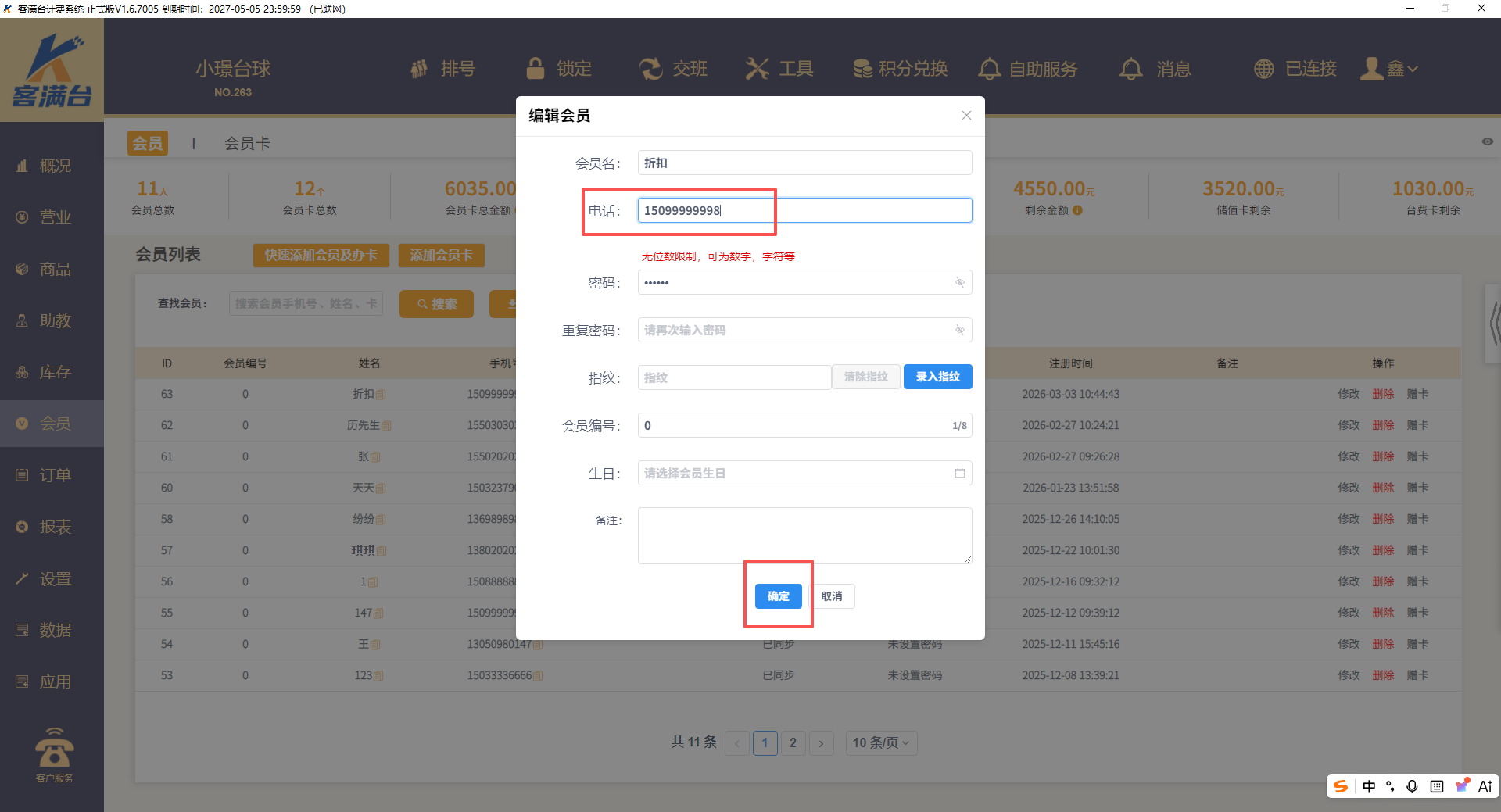Expand the 鑫 user account dropdown
Viewport: 1501px width, 812px height.
1389,69
